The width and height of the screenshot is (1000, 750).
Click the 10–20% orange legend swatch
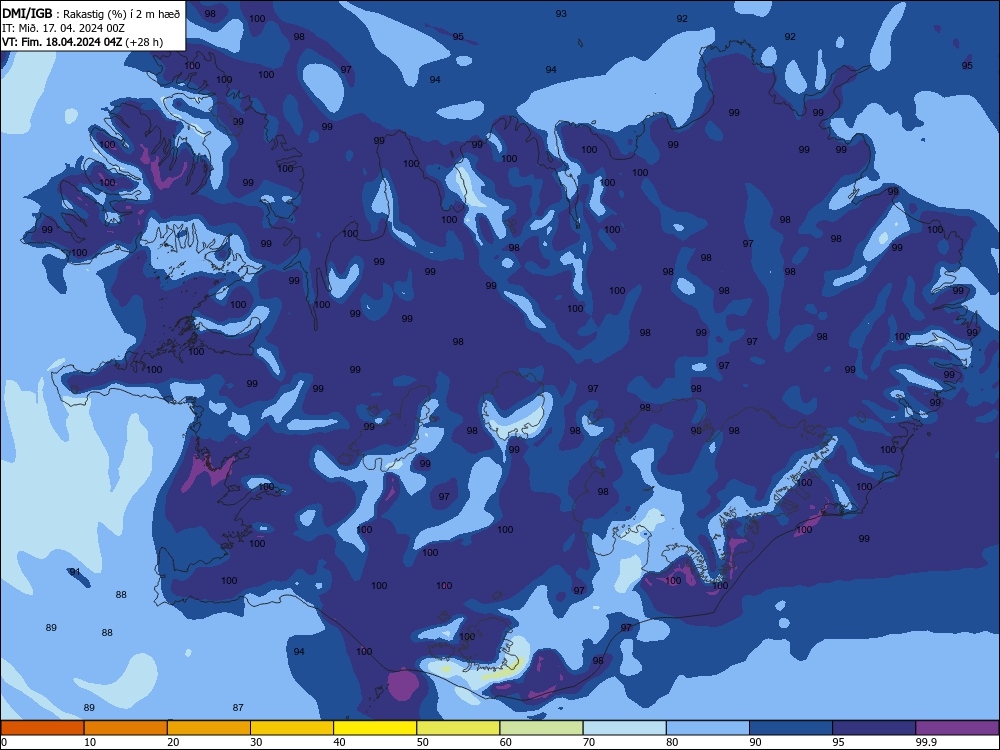[126, 728]
